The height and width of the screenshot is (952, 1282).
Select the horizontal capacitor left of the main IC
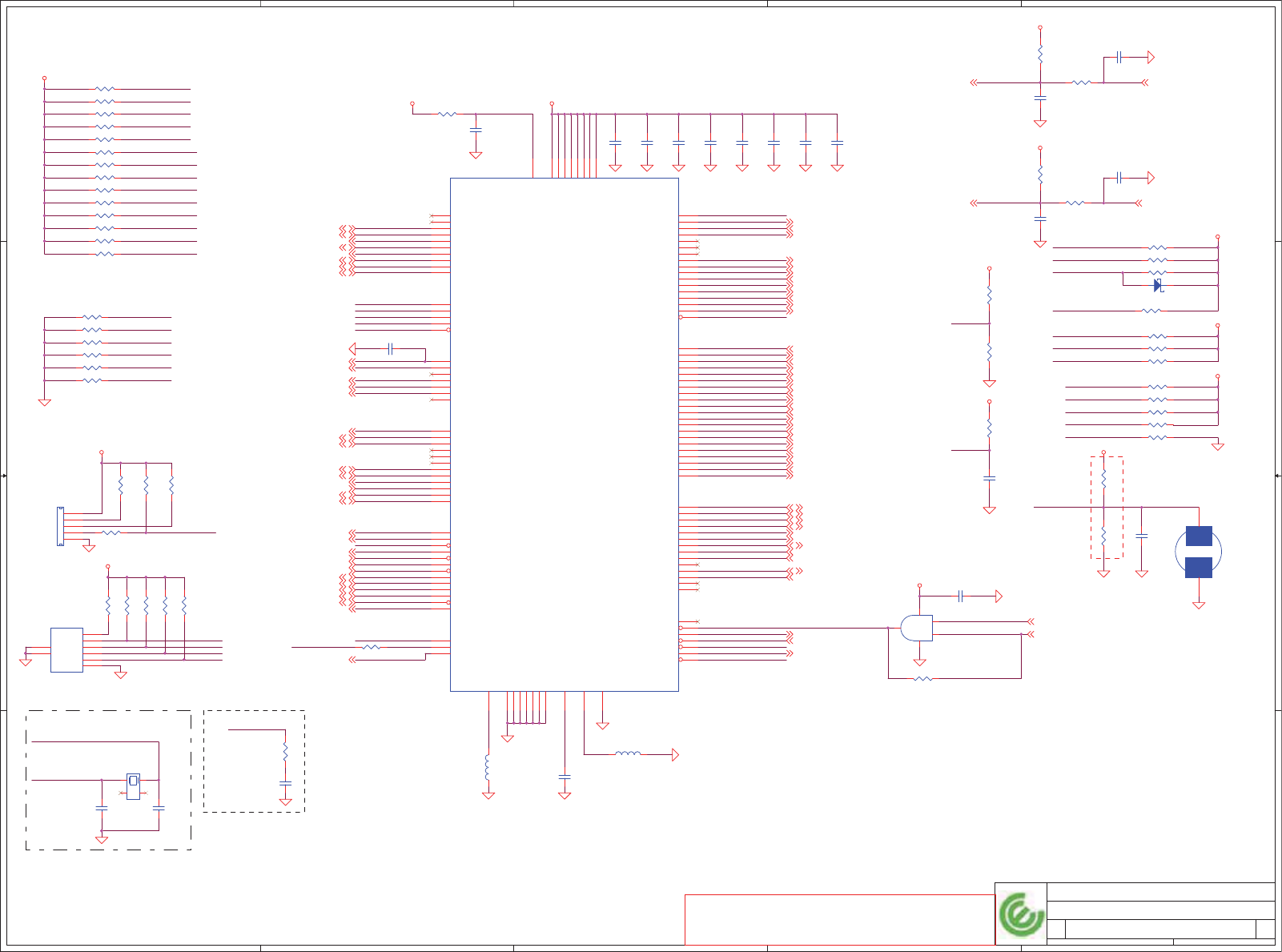pos(390,349)
